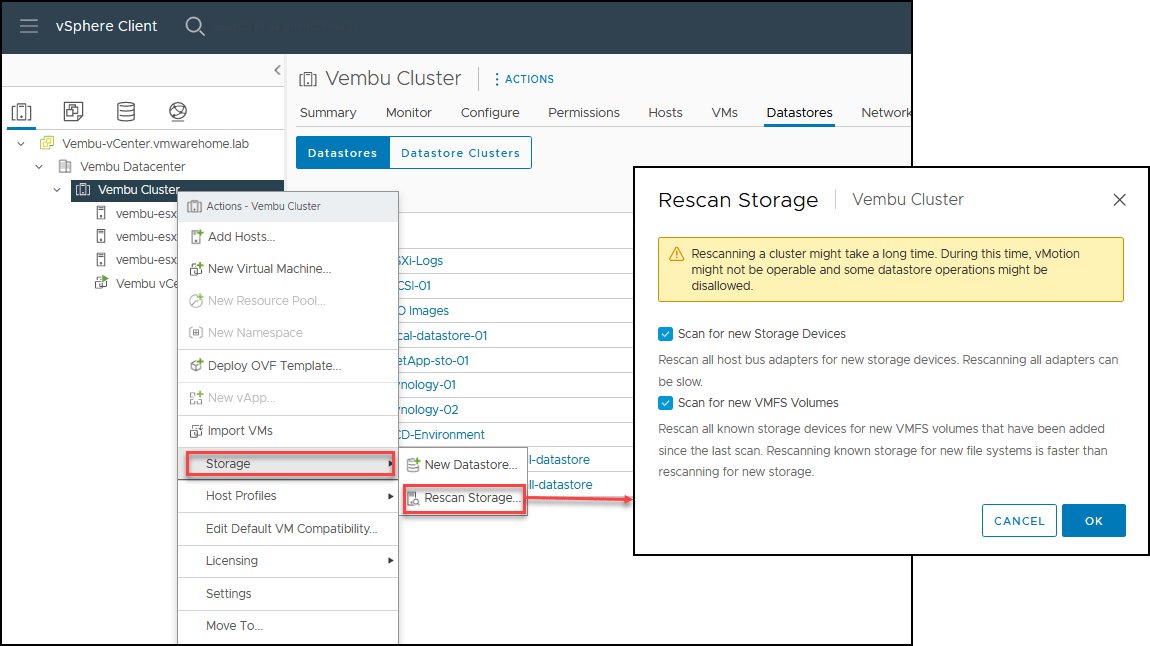Close the Rescan Storage dialog

tap(1119, 200)
